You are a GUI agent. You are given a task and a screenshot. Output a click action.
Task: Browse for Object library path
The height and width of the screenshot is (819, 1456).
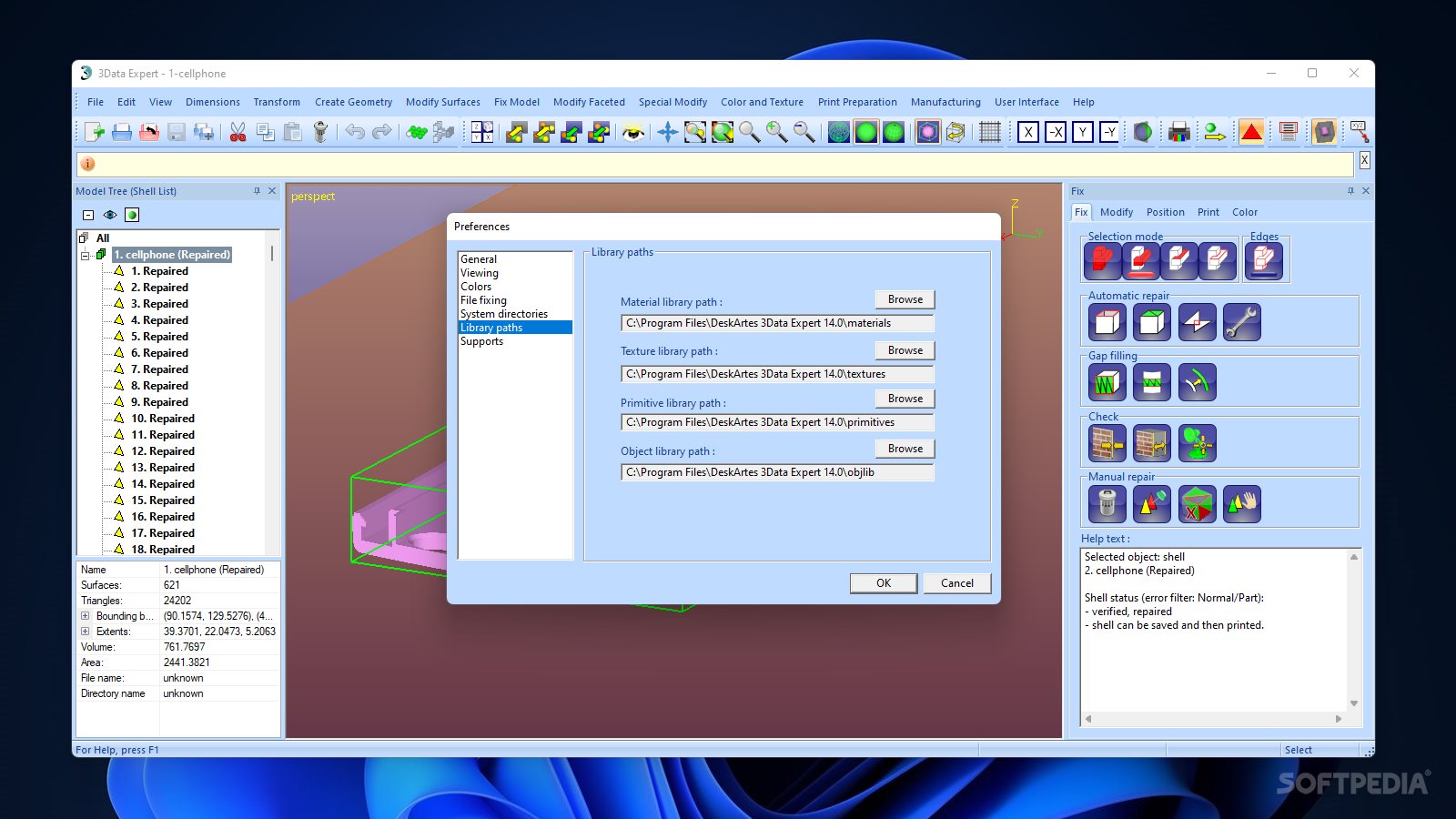(x=905, y=449)
